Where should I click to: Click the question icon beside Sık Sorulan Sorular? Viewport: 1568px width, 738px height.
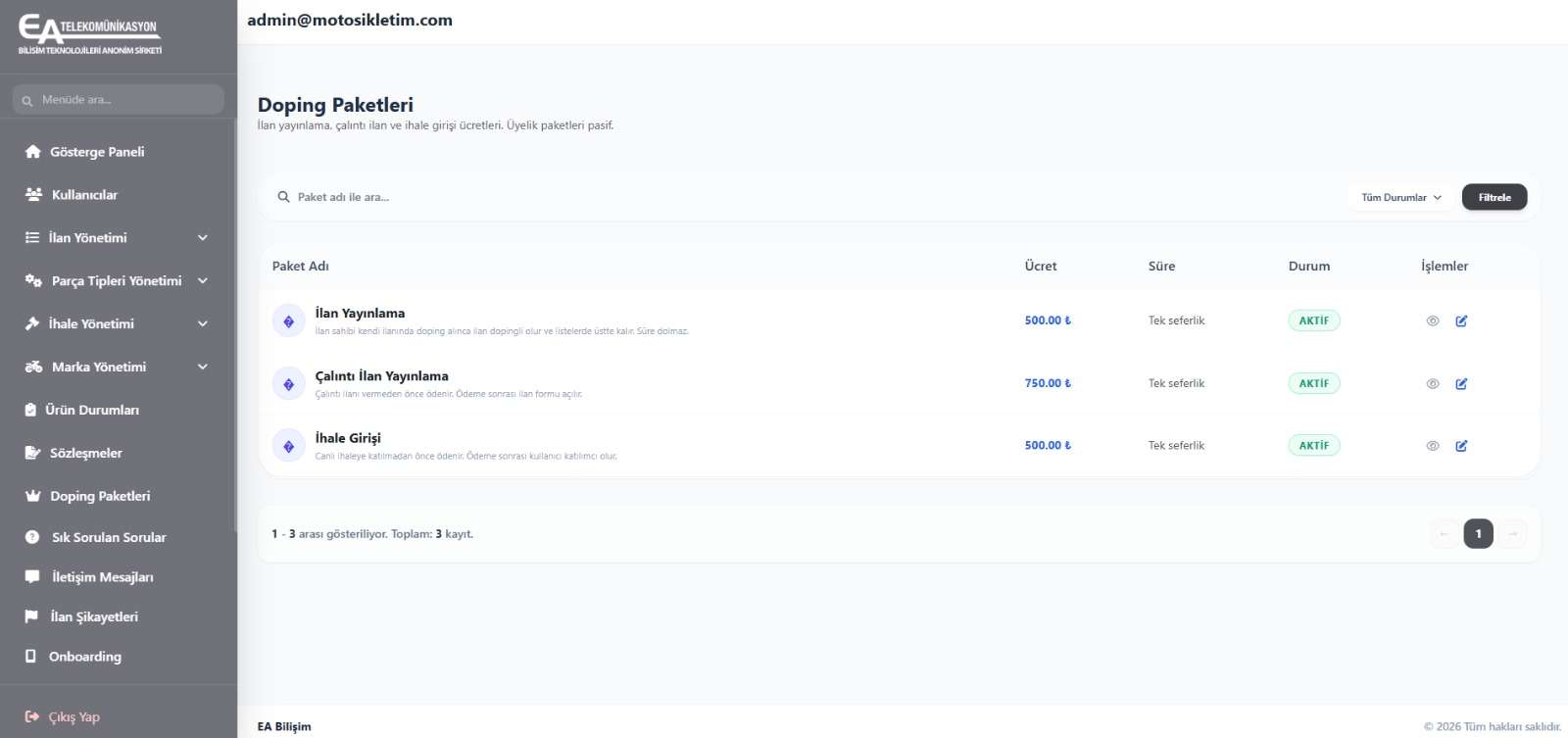(x=32, y=537)
